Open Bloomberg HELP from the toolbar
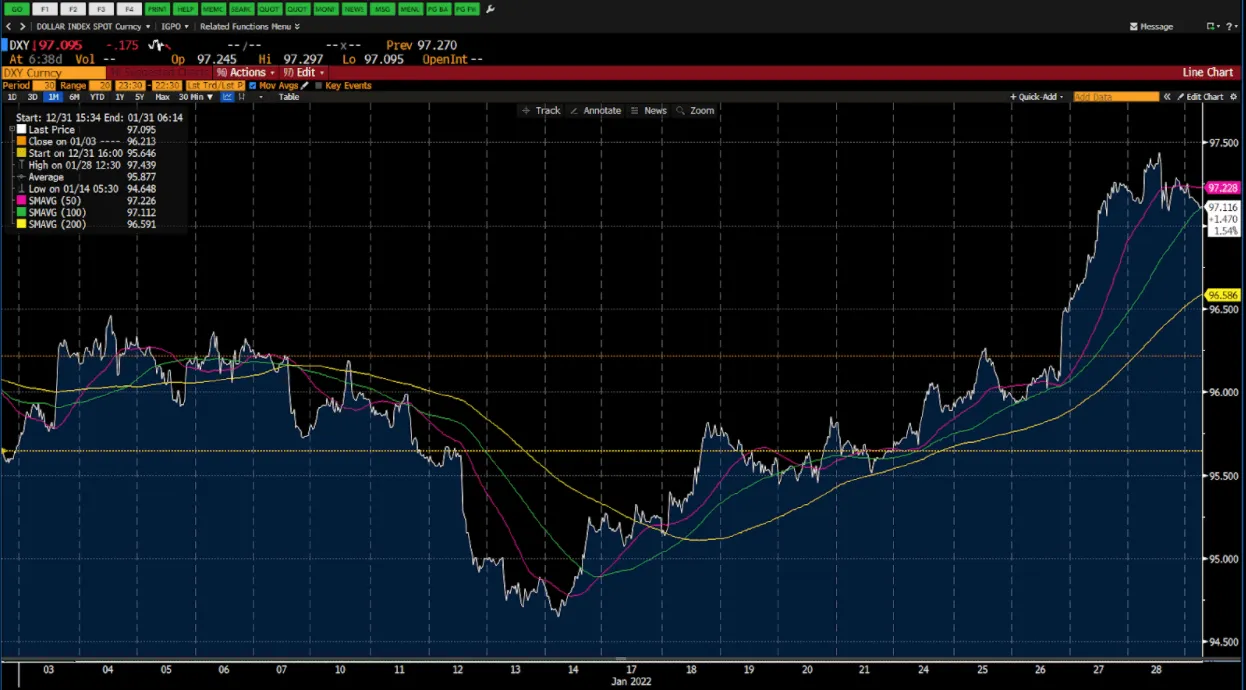The image size is (1246, 690). click(x=184, y=9)
